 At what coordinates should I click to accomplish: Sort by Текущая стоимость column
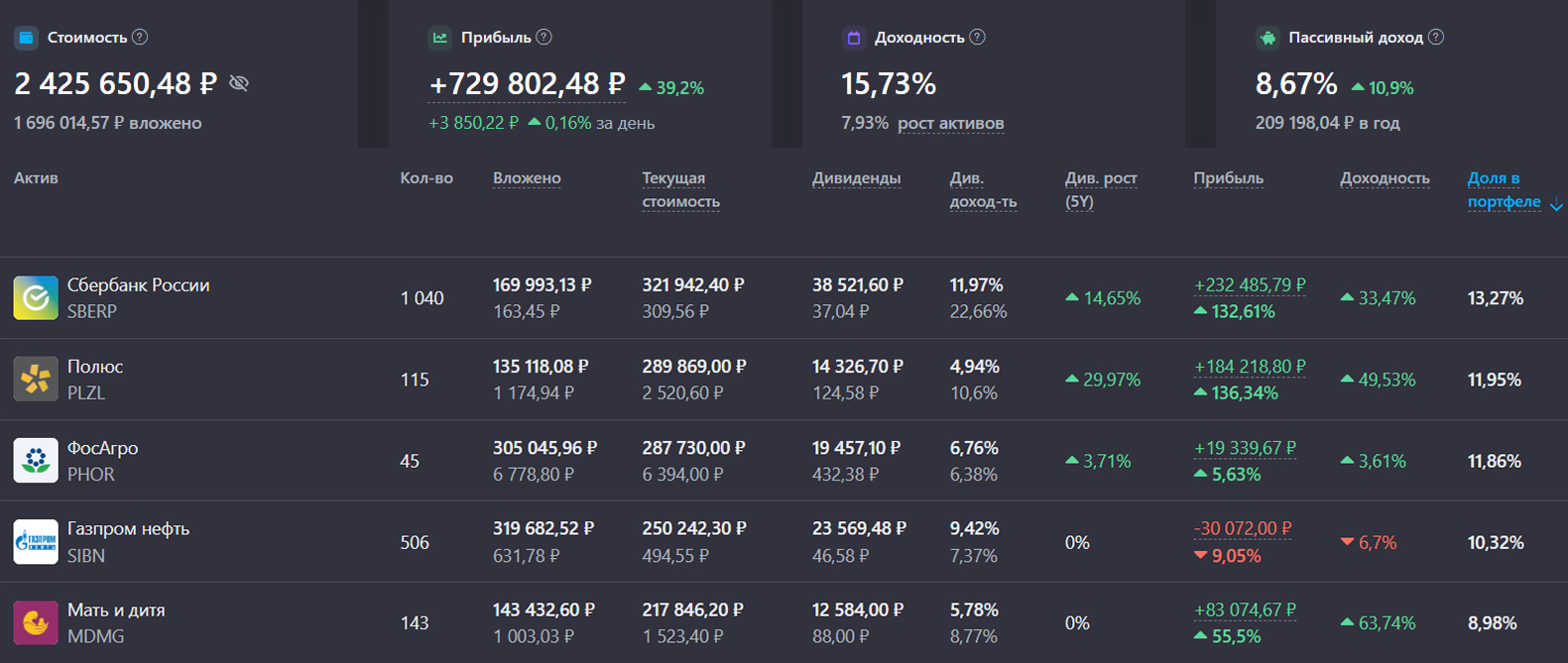point(680,189)
